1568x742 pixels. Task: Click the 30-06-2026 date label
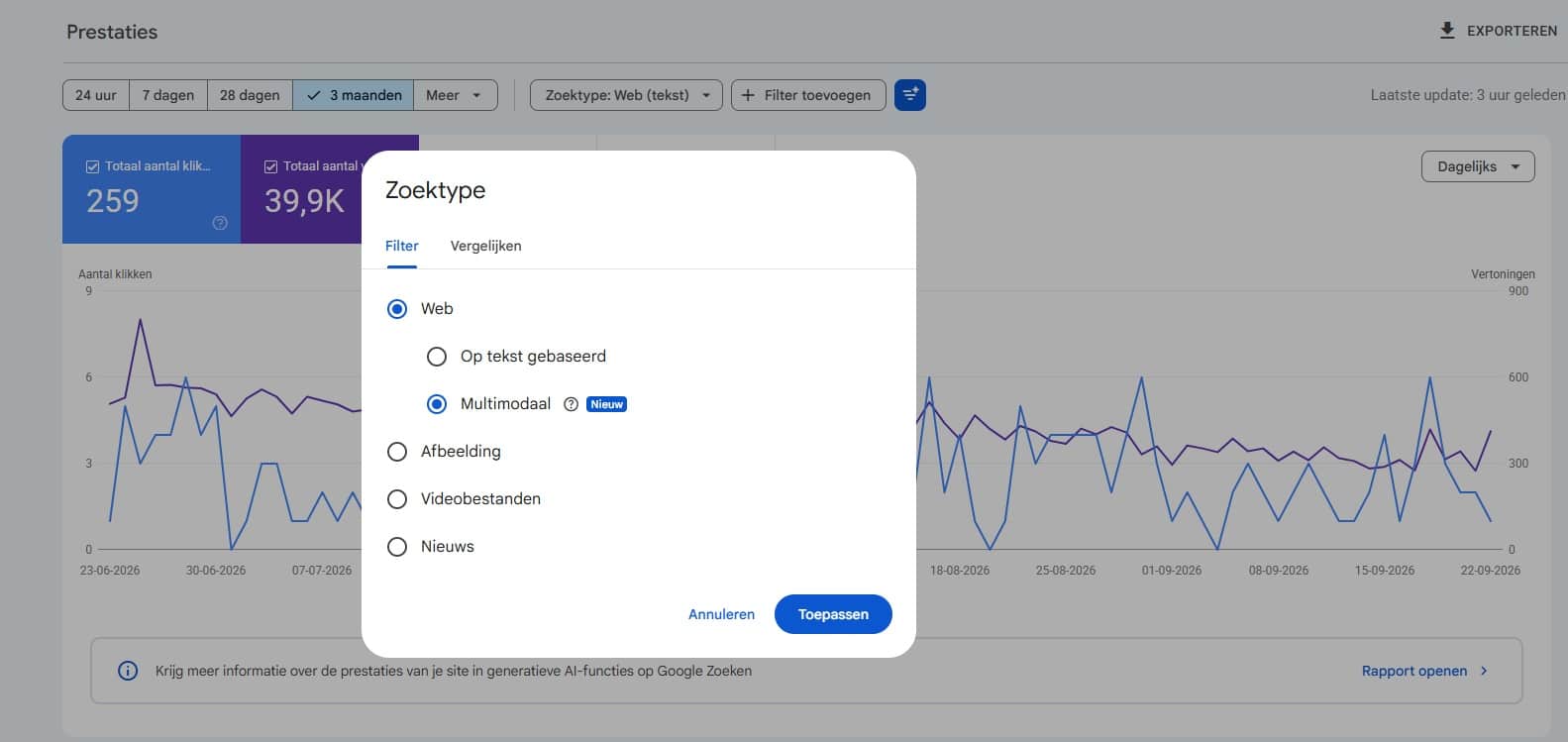[x=216, y=571]
